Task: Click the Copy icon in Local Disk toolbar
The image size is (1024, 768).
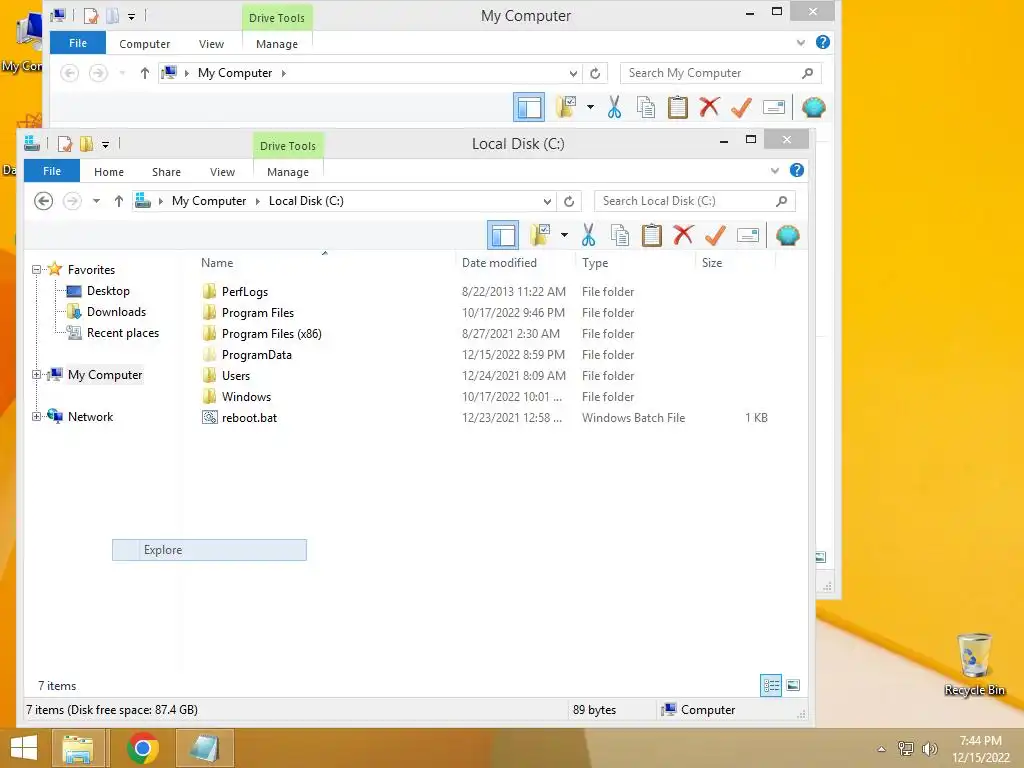Action: click(x=620, y=235)
